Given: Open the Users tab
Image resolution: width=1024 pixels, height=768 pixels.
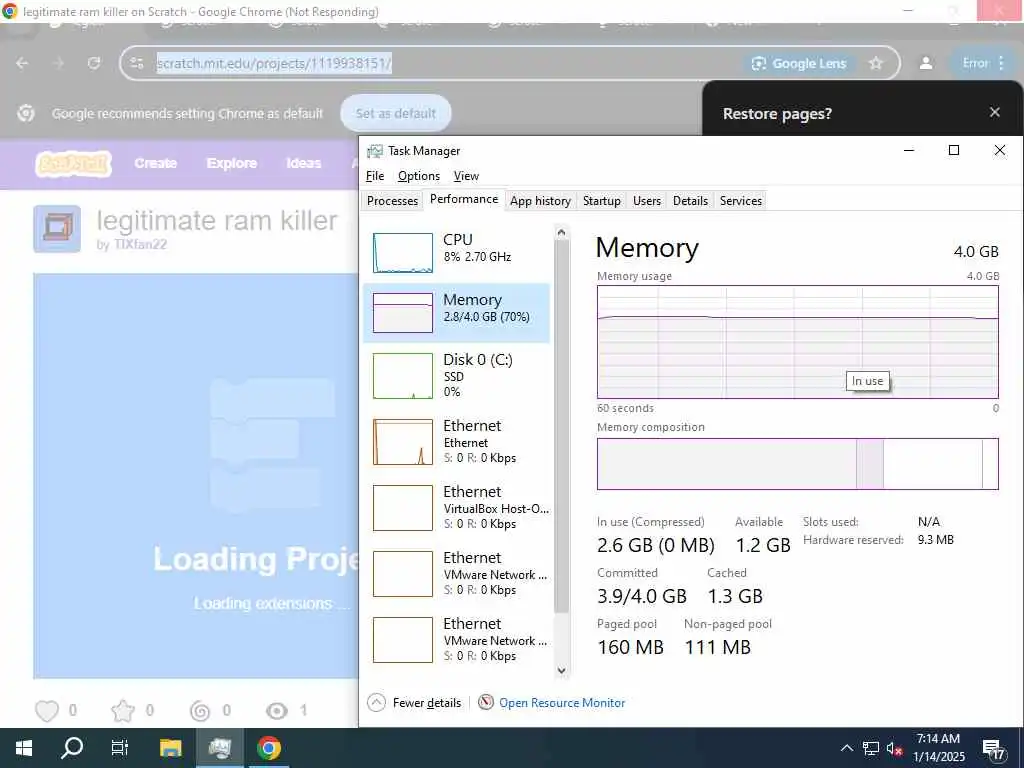Looking at the screenshot, I should [x=647, y=200].
